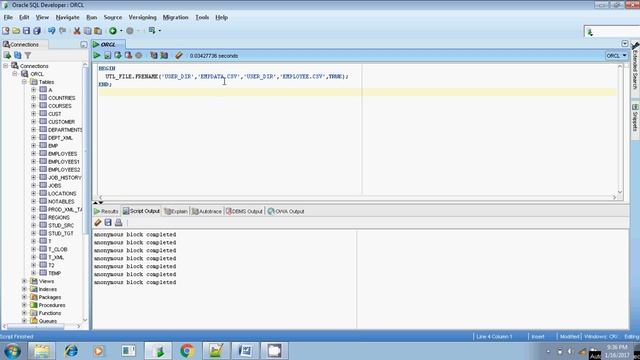Open the Source menu
Viewport: 640px width, 360px height.
coord(113,18)
